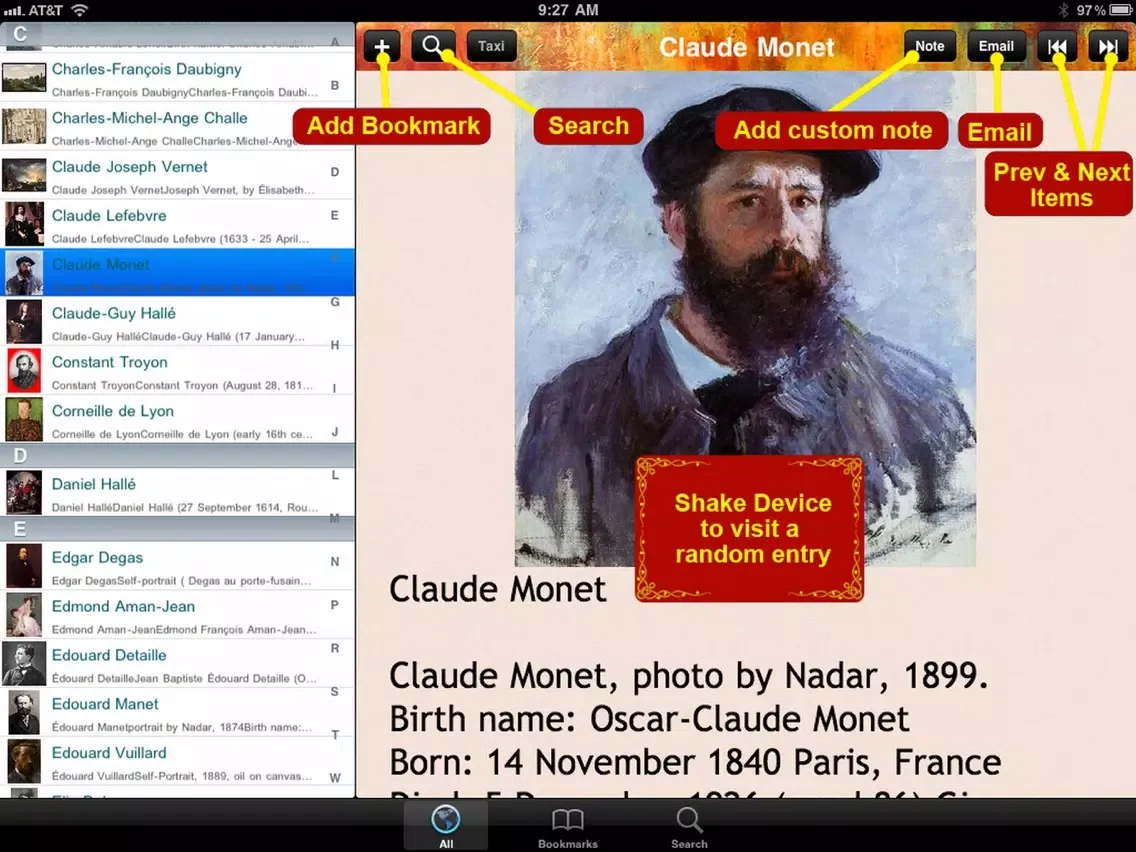The width and height of the screenshot is (1136, 852).
Task: Switch to the All tab
Action: pos(446,827)
